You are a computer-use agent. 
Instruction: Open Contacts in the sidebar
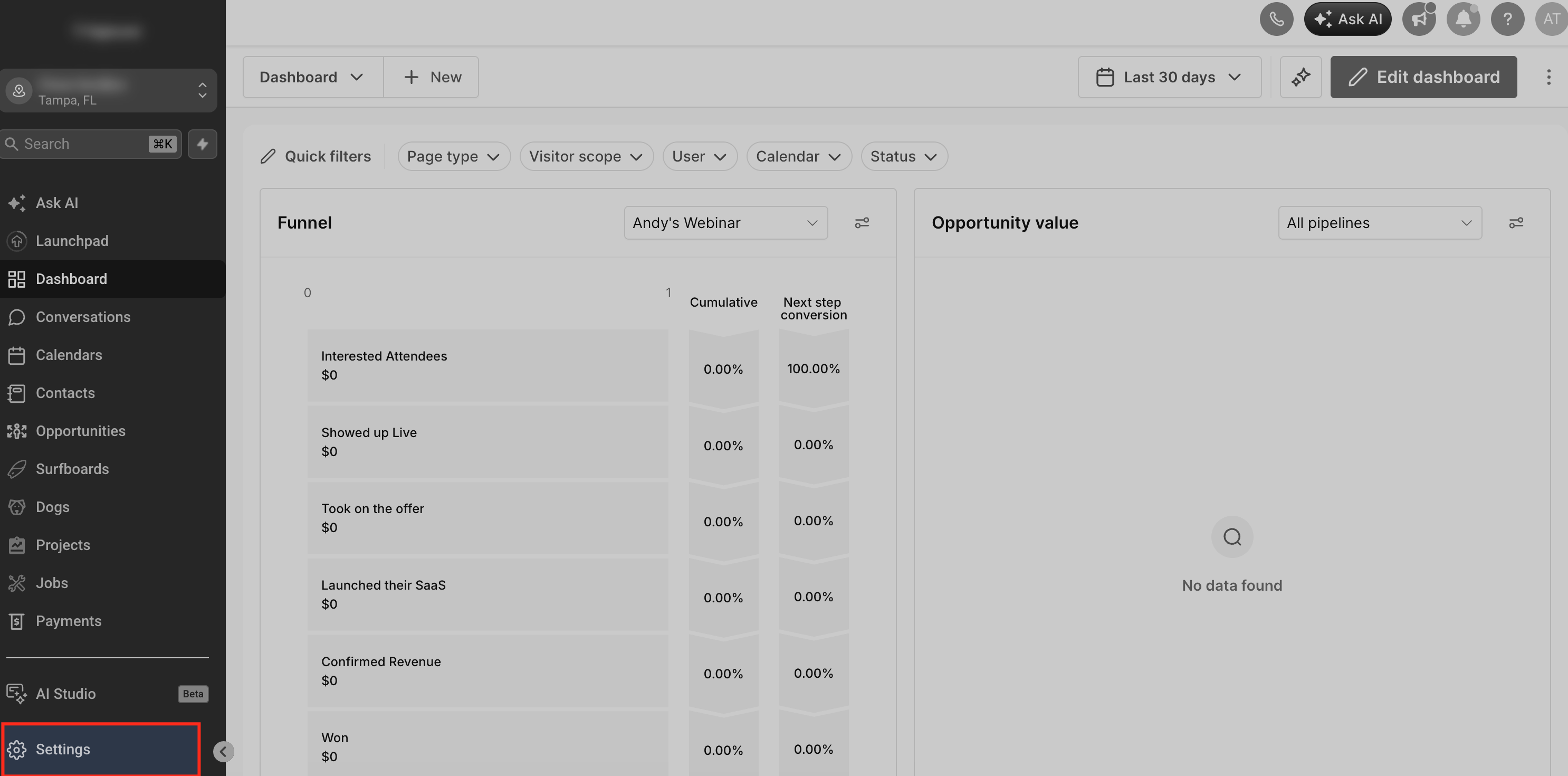point(112,393)
